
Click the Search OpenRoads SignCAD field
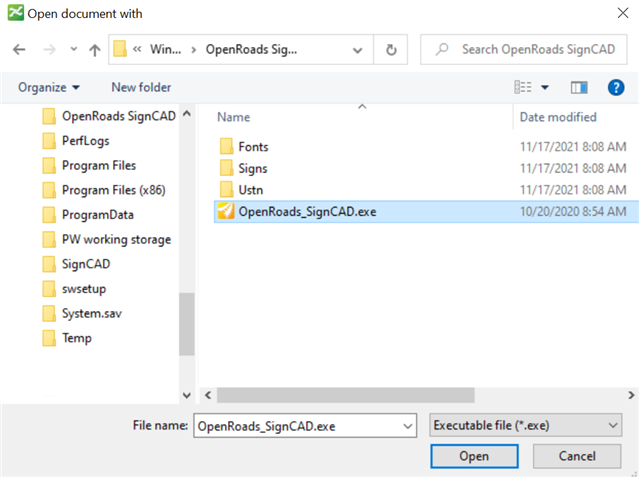[x=524, y=49]
